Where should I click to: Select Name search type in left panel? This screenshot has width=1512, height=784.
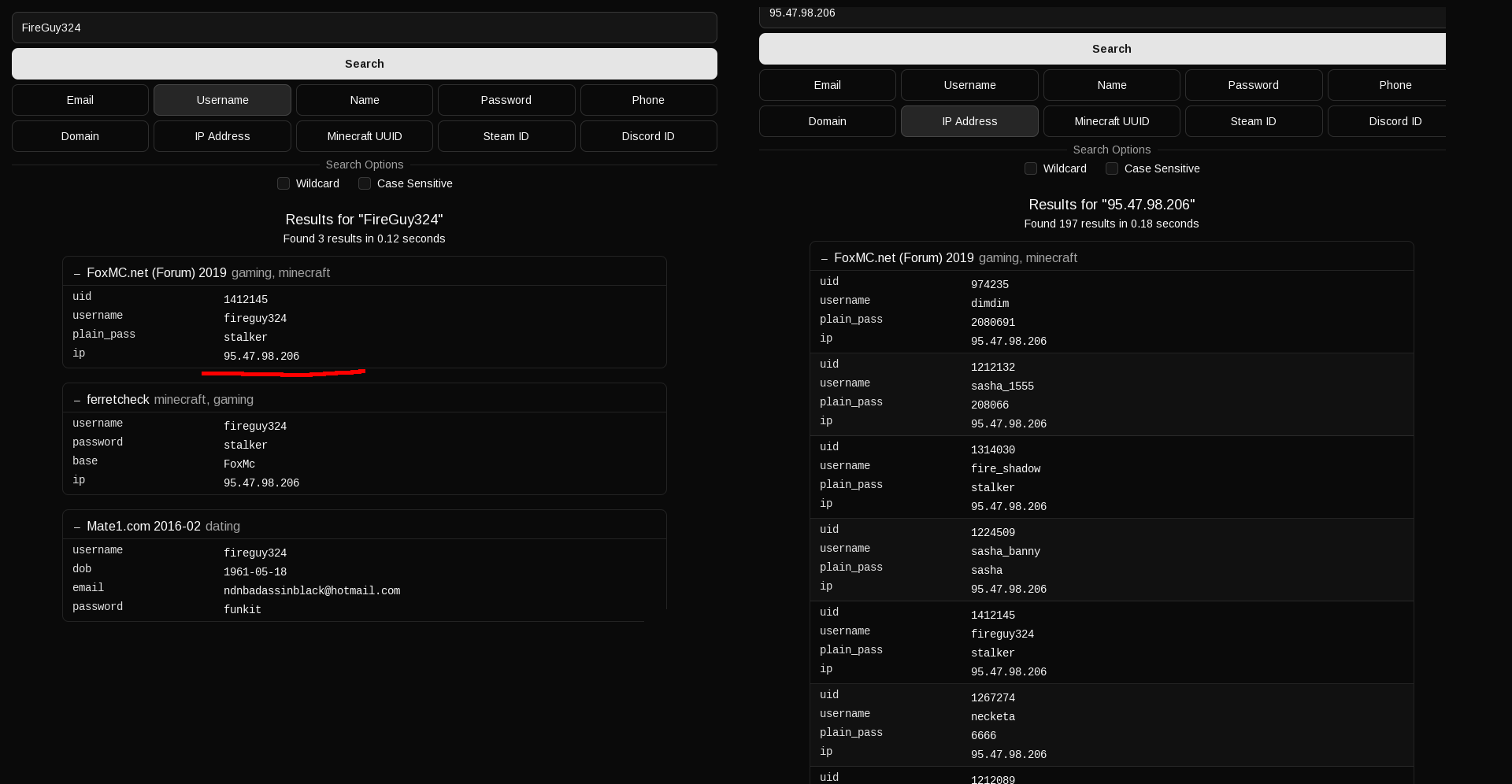365,100
